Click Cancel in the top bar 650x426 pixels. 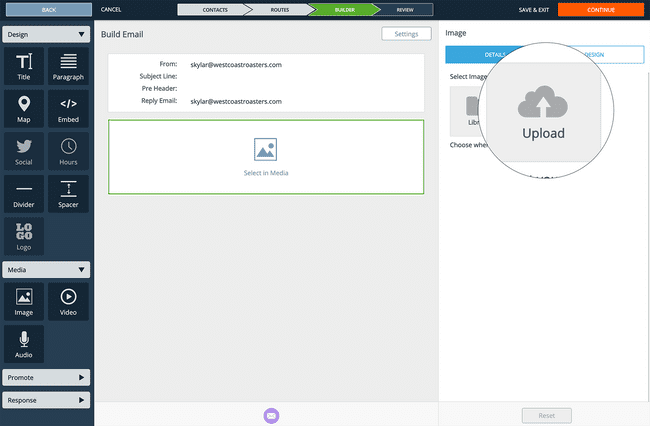[x=111, y=10]
